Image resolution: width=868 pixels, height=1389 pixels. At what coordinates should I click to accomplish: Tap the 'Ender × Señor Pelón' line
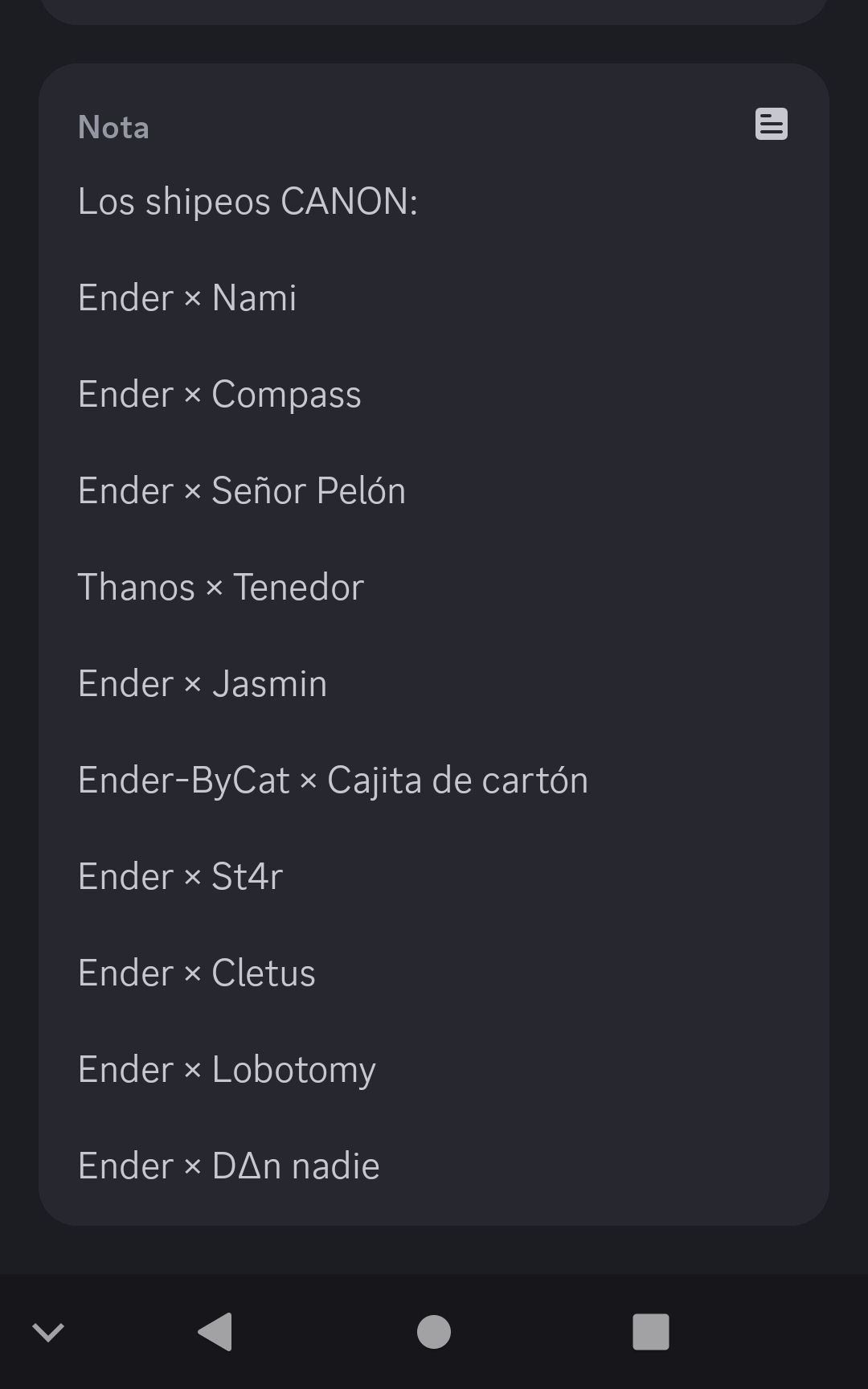242,491
